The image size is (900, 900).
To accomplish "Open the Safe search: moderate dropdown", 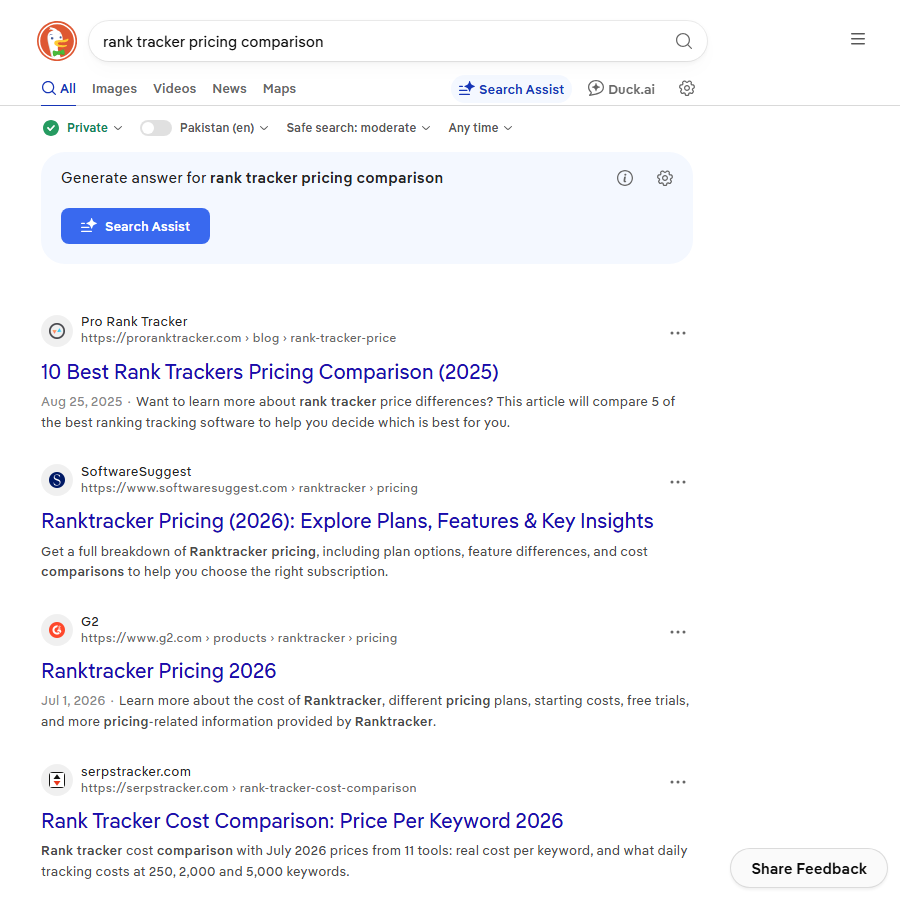I will 358,127.
